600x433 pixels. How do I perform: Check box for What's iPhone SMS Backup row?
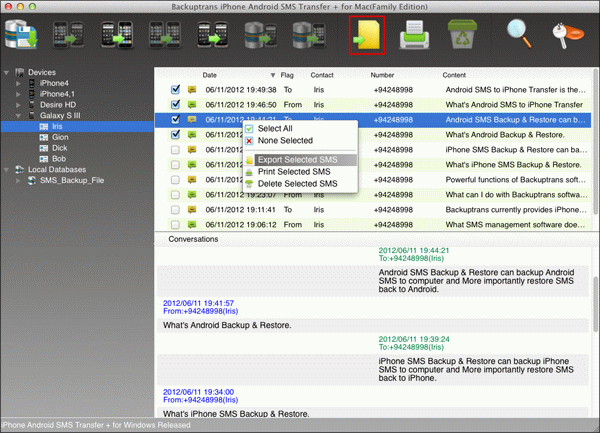pyautogui.click(x=175, y=165)
